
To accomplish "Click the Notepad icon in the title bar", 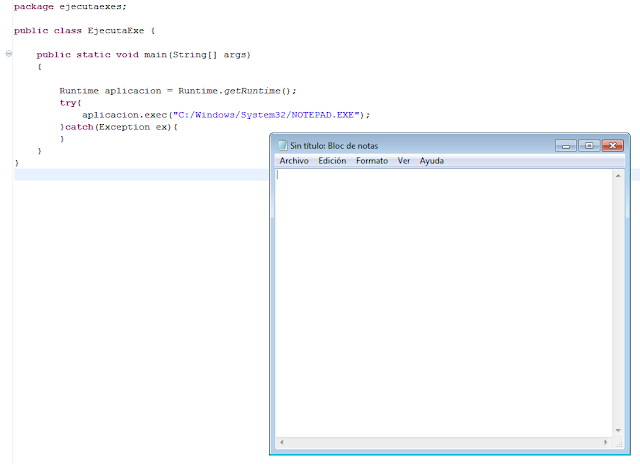I will (x=282, y=145).
